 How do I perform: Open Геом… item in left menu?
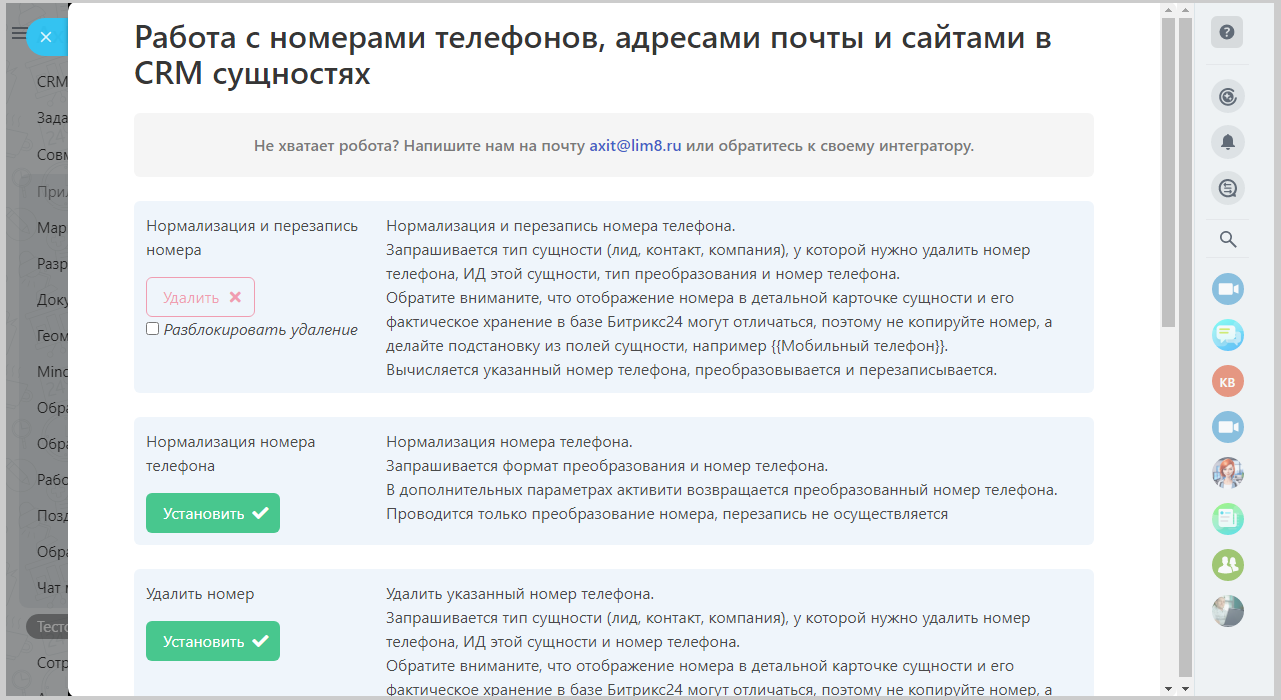[x=52, y=337]
